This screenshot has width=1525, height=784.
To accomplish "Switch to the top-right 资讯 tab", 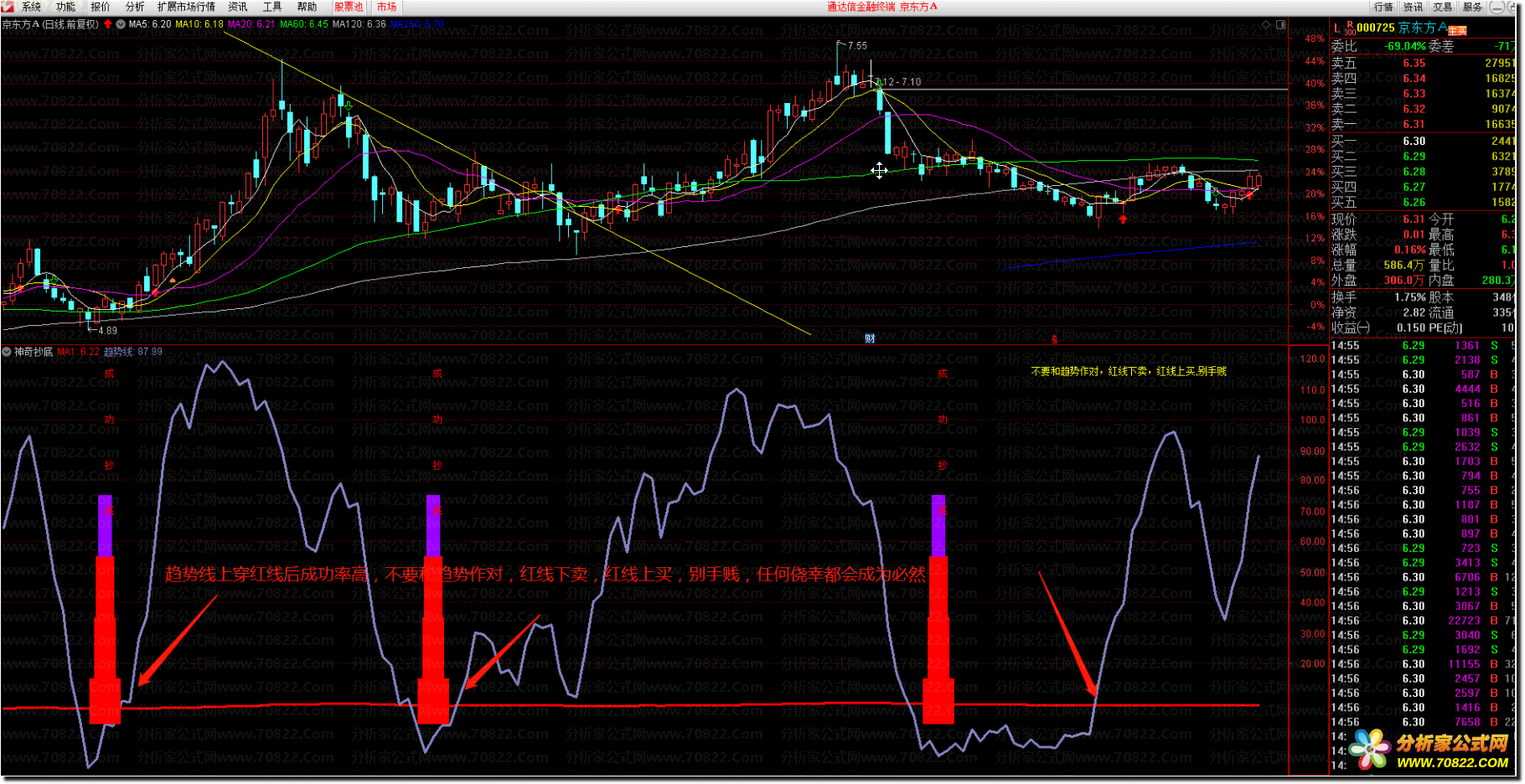I will pyautogui.click(x=1413, y=7).
